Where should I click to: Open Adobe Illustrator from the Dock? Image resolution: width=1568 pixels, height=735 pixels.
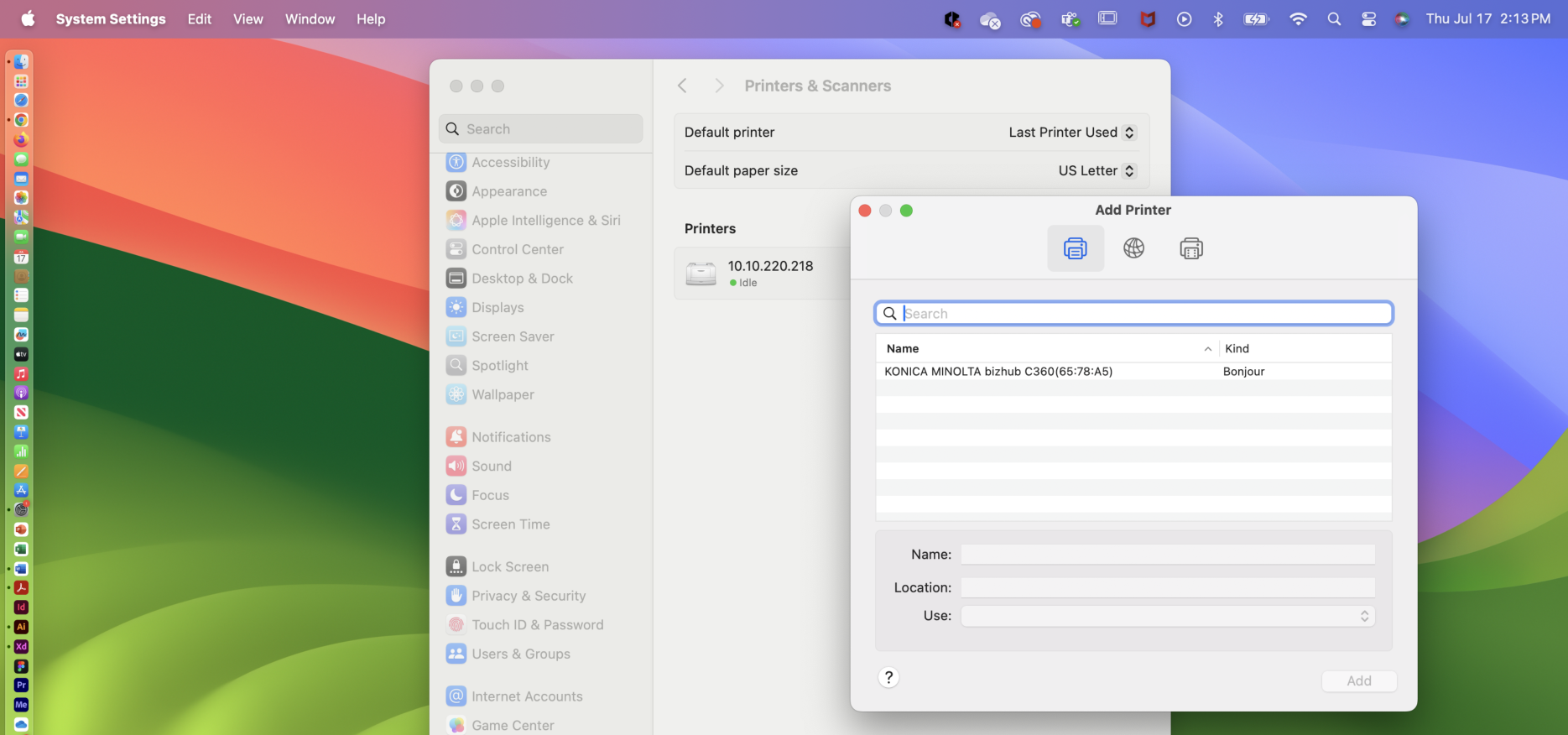coord(21,627)
